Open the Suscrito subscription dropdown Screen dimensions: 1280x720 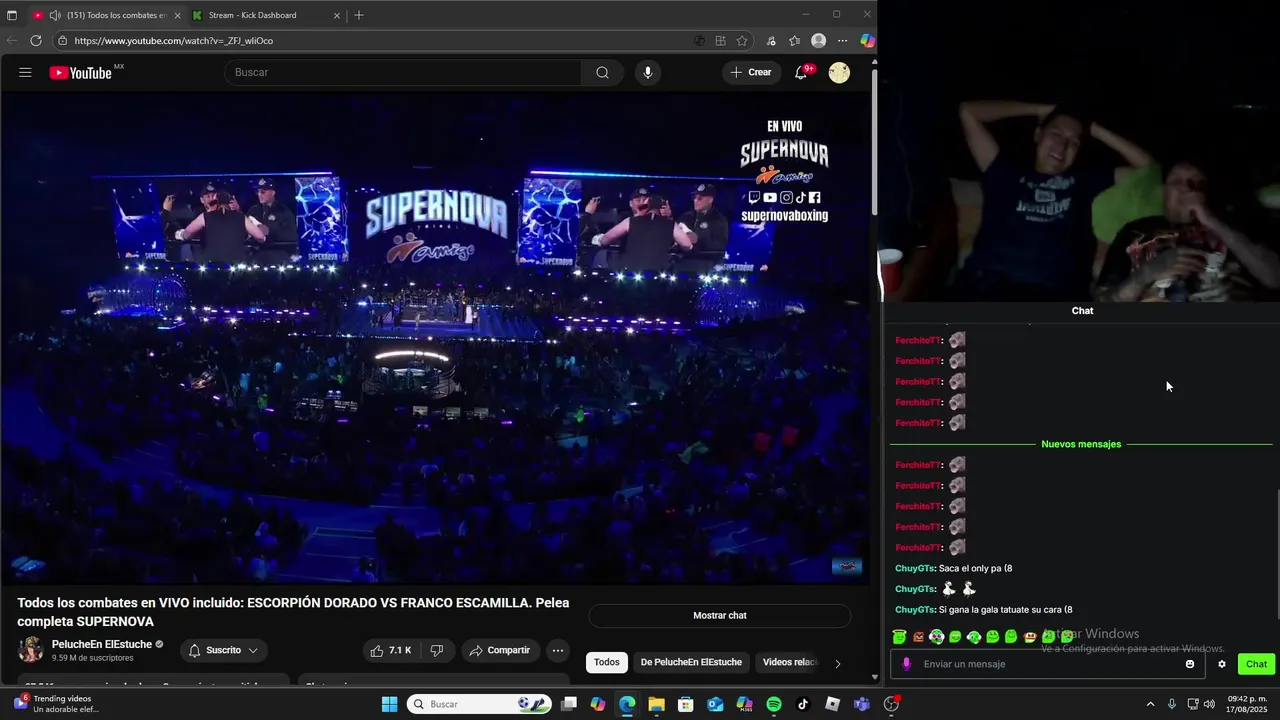223,650
